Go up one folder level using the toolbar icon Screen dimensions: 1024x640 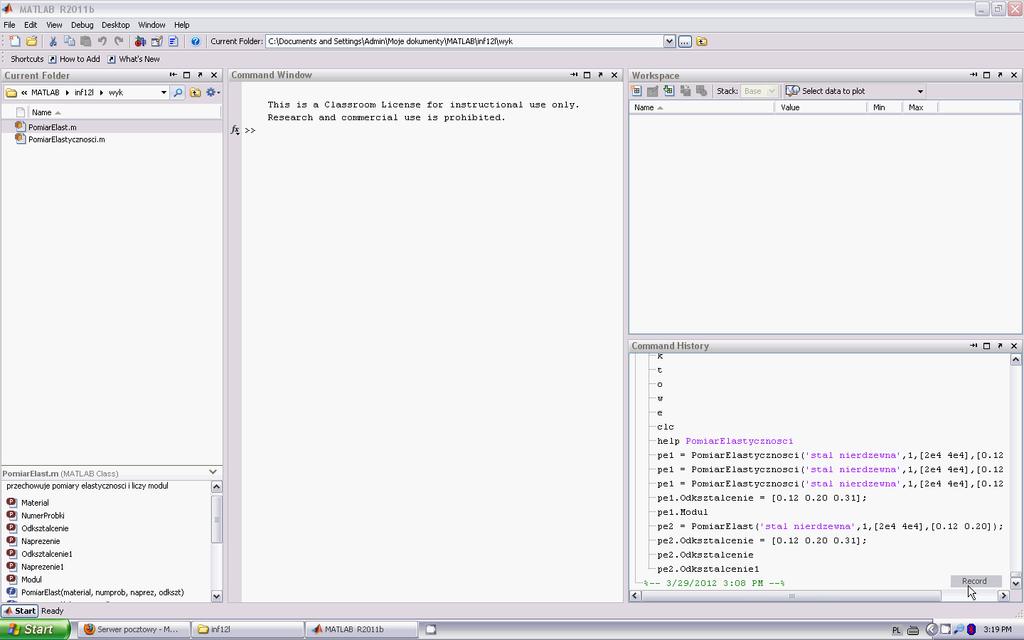[x=701, y=41]
